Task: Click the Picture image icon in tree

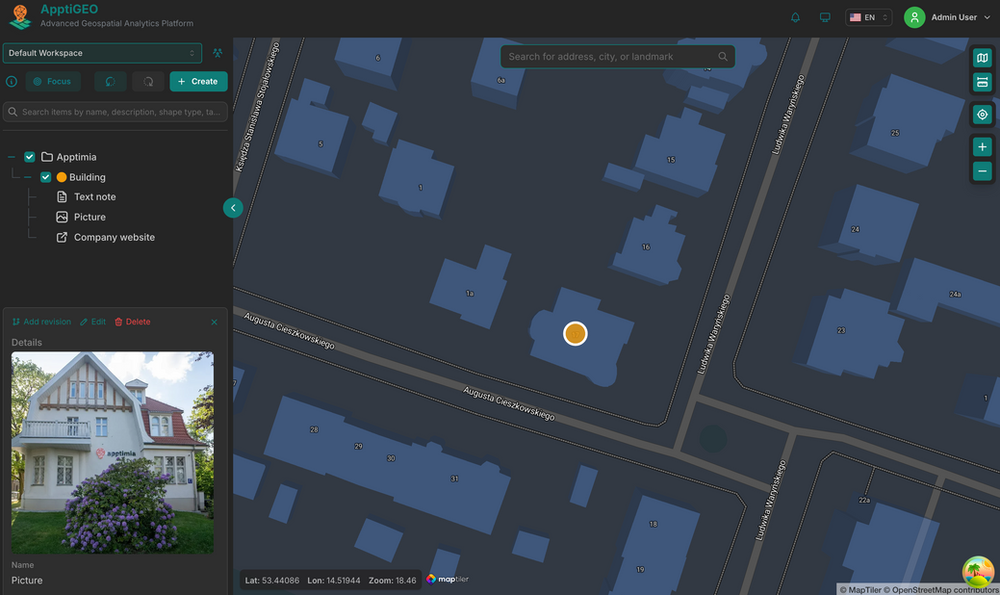Action: 62,217
